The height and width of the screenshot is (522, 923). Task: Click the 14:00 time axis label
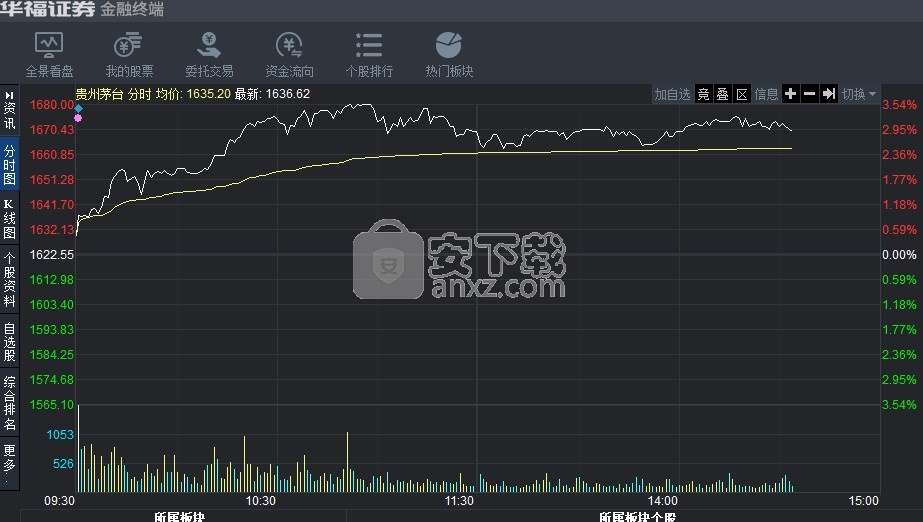pos(663,501)
